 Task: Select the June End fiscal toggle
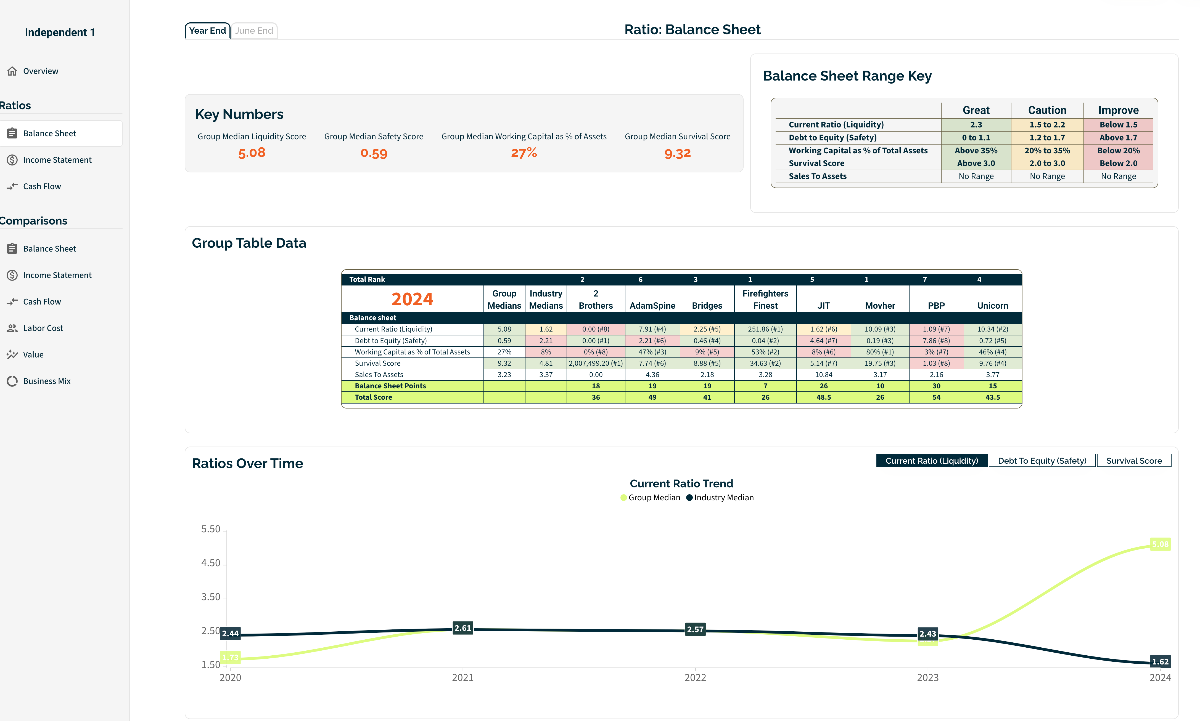pyautogui.click(x=254, y=30)
